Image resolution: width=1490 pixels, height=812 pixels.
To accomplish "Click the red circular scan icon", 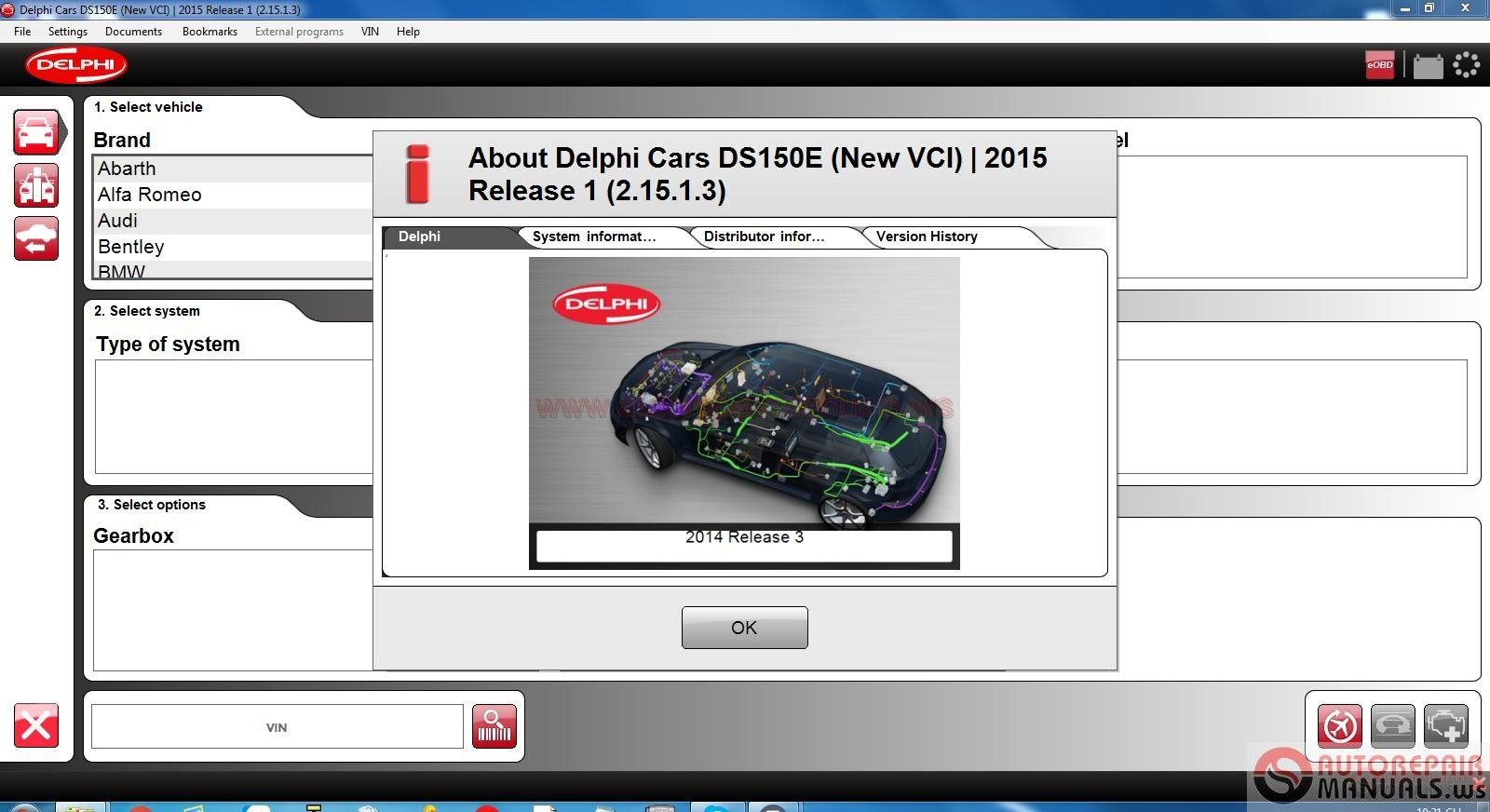I will (1340, 726).
